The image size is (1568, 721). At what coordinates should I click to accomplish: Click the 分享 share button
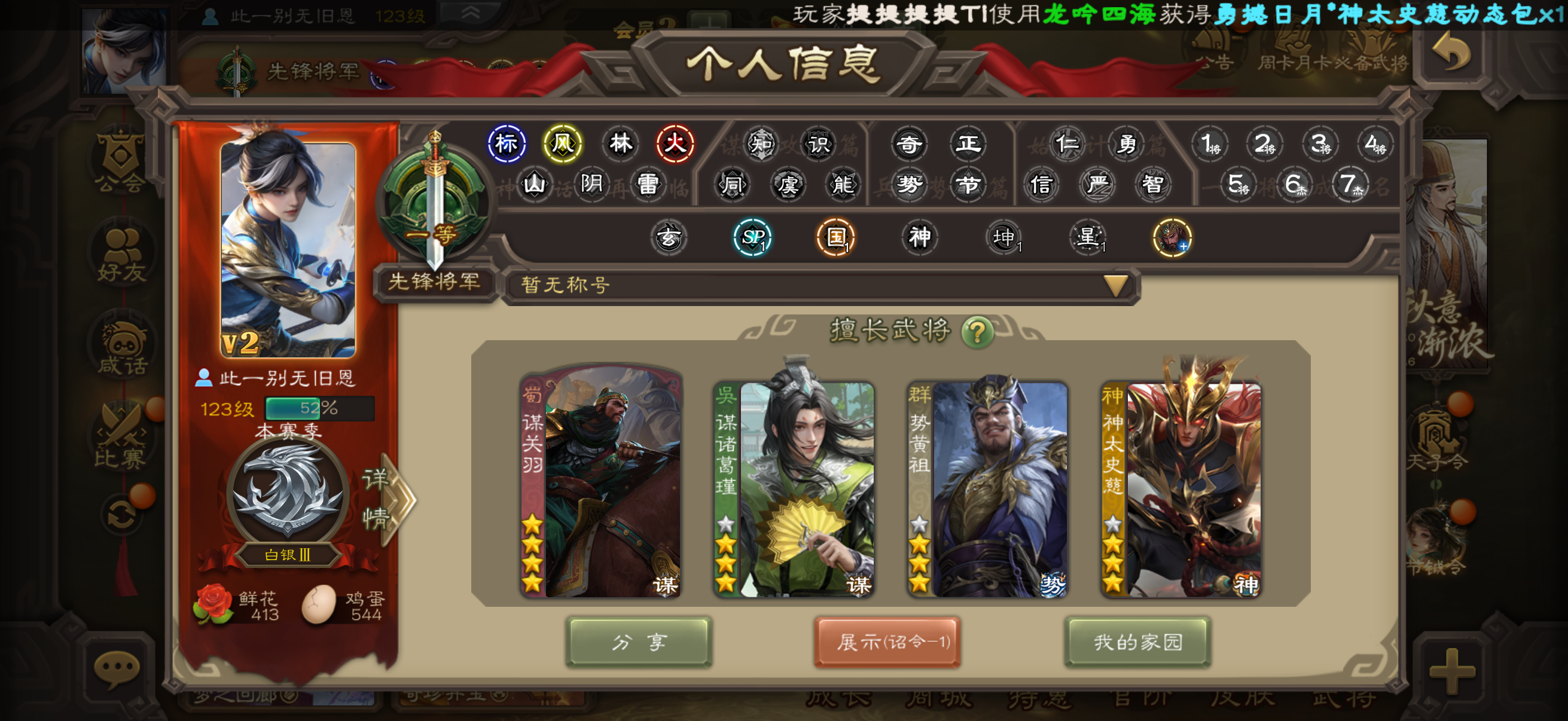[x=639, y=643]
